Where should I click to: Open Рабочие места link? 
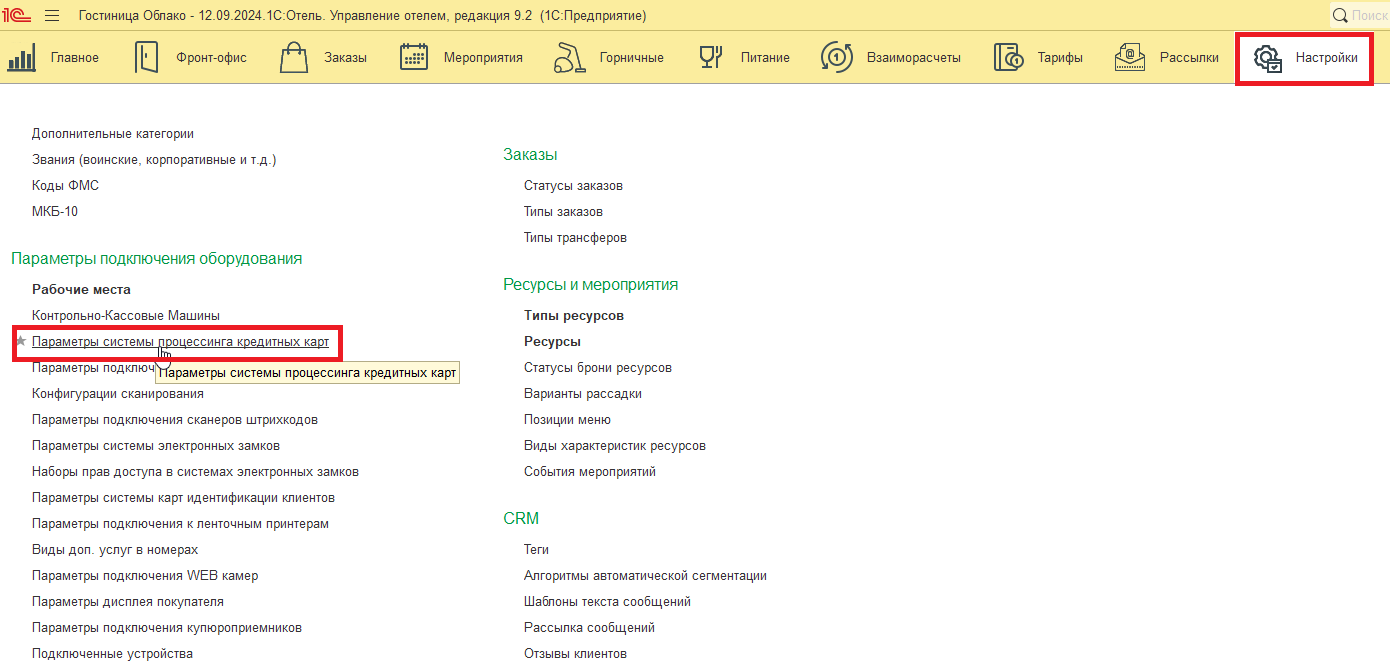click(81, 289)
